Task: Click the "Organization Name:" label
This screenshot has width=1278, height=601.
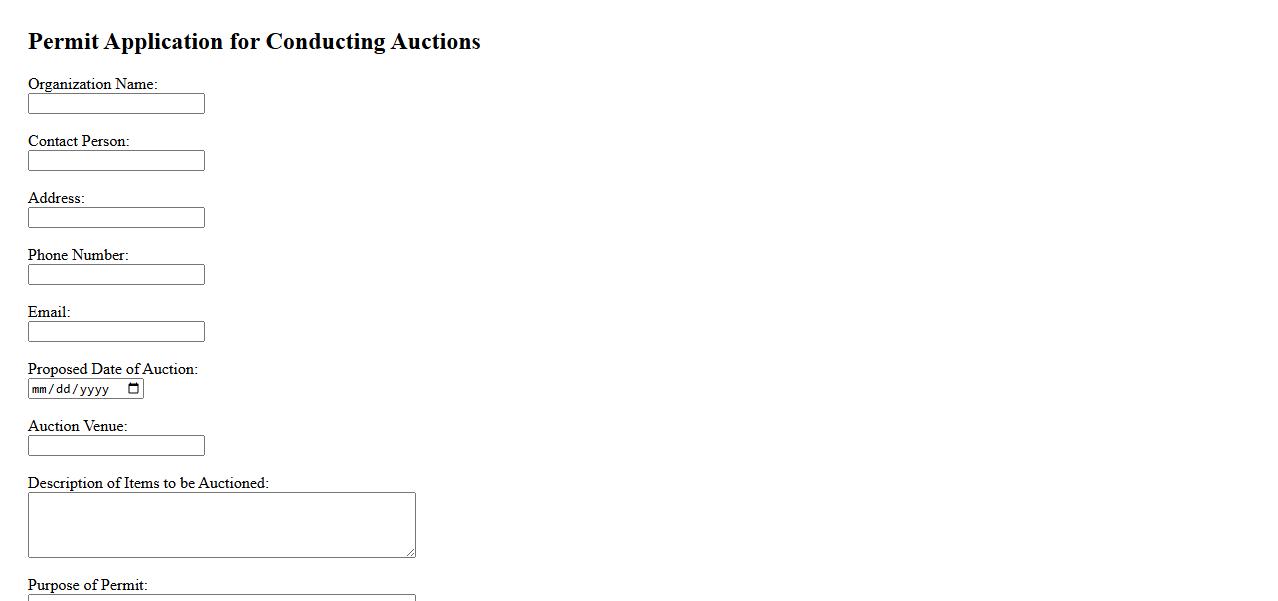Action: 92,84
